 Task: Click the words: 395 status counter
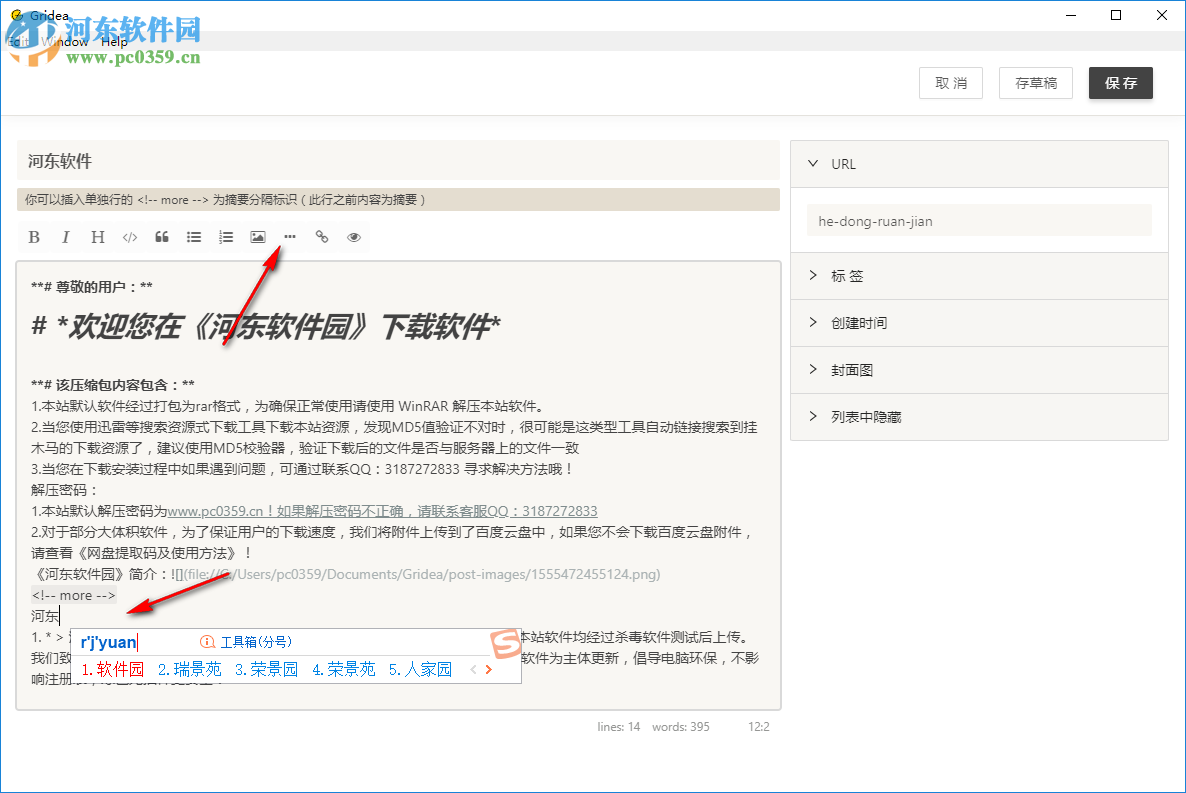[x=681, y=726]
